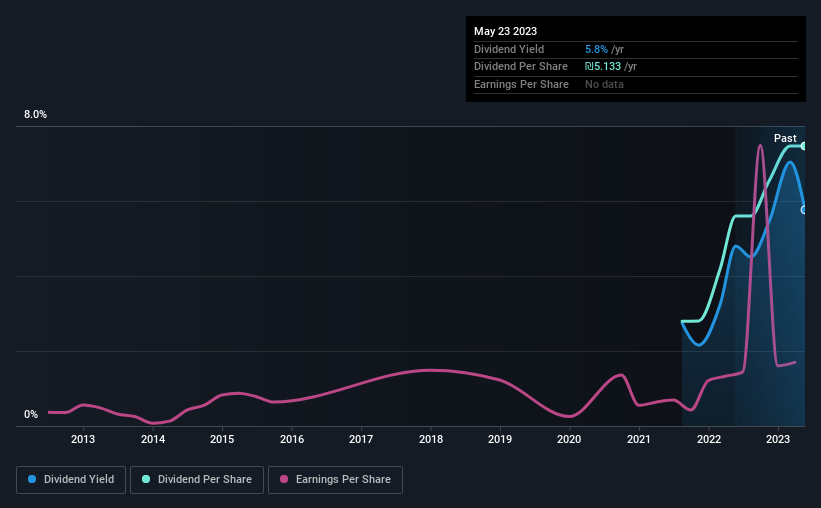Select the 2023 label on the x-axis
821x508 pixels.
[778, 439]
